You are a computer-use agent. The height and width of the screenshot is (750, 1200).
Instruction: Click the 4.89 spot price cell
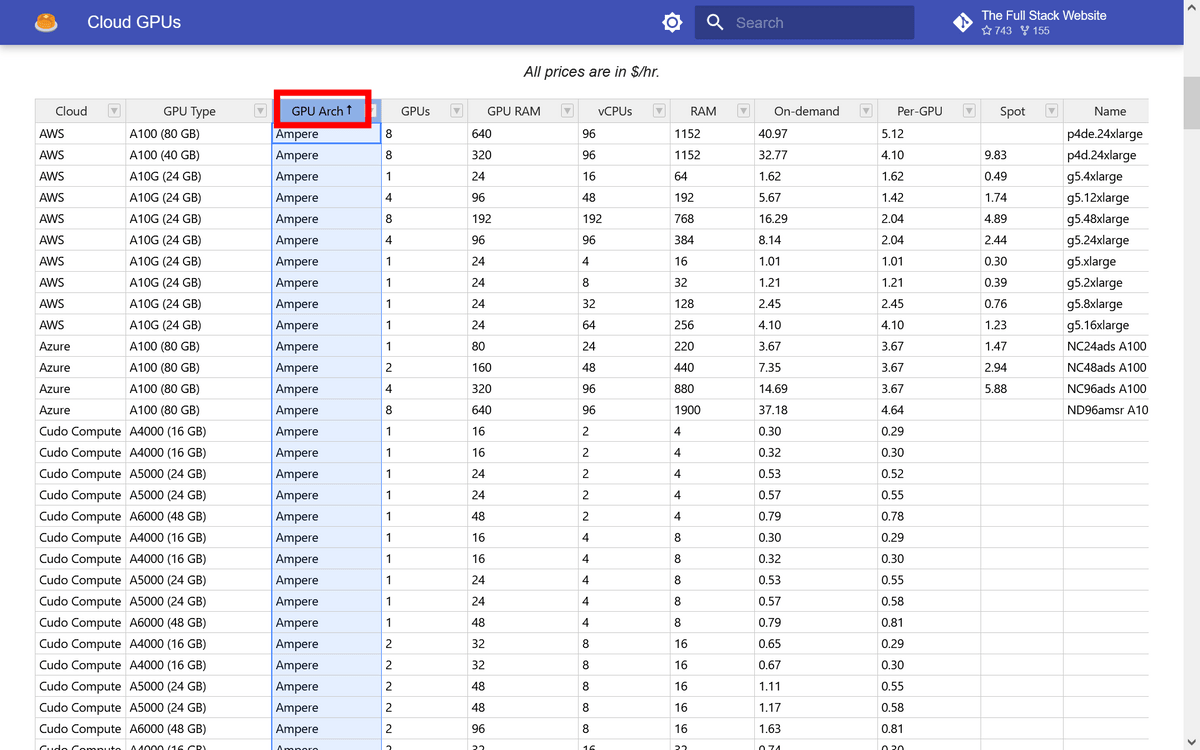point(1021,219)
